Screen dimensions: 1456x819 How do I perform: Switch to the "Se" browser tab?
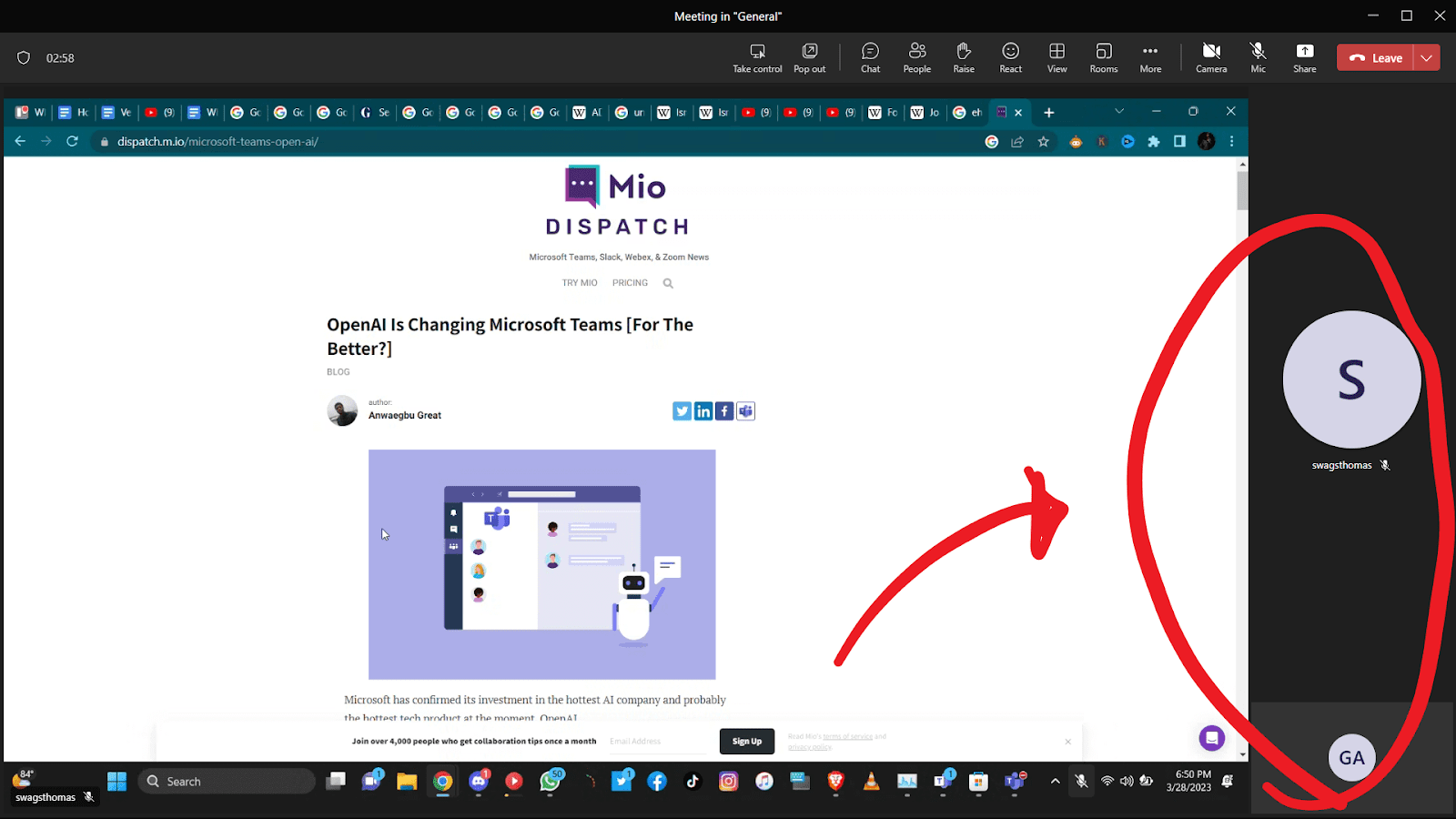click(375, 113)
